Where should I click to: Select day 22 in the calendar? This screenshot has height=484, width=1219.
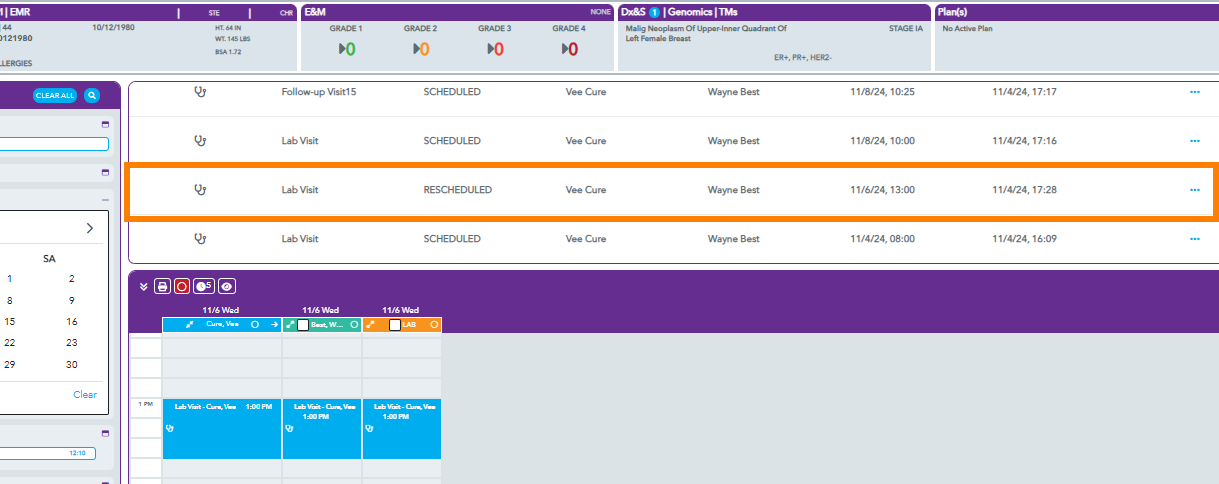(x=9, y=342)
